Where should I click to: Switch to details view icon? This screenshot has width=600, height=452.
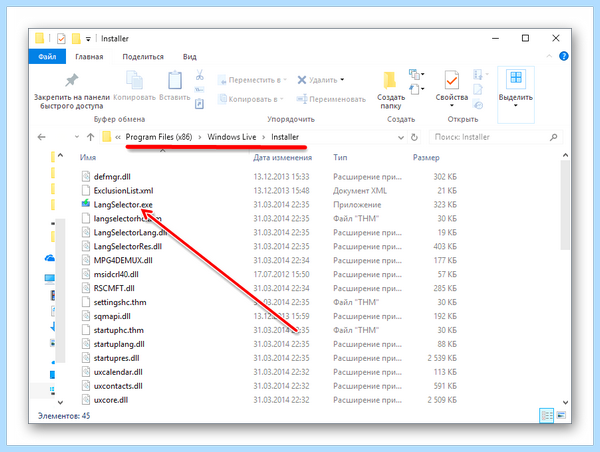[x=546, y=415]
